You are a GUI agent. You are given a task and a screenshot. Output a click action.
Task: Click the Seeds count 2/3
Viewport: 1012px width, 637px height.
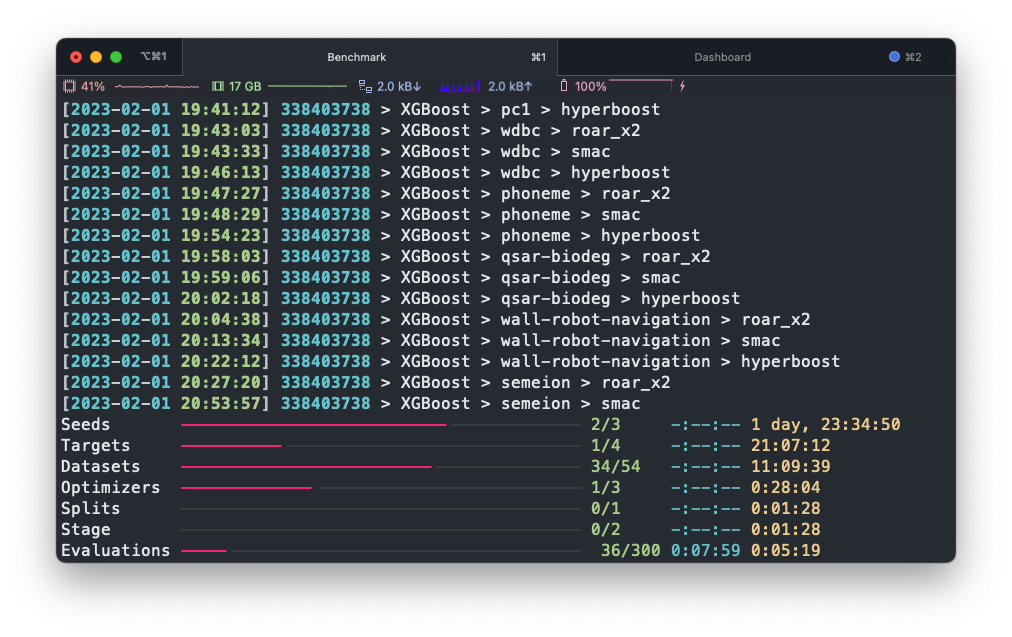[x=605, y=425]
